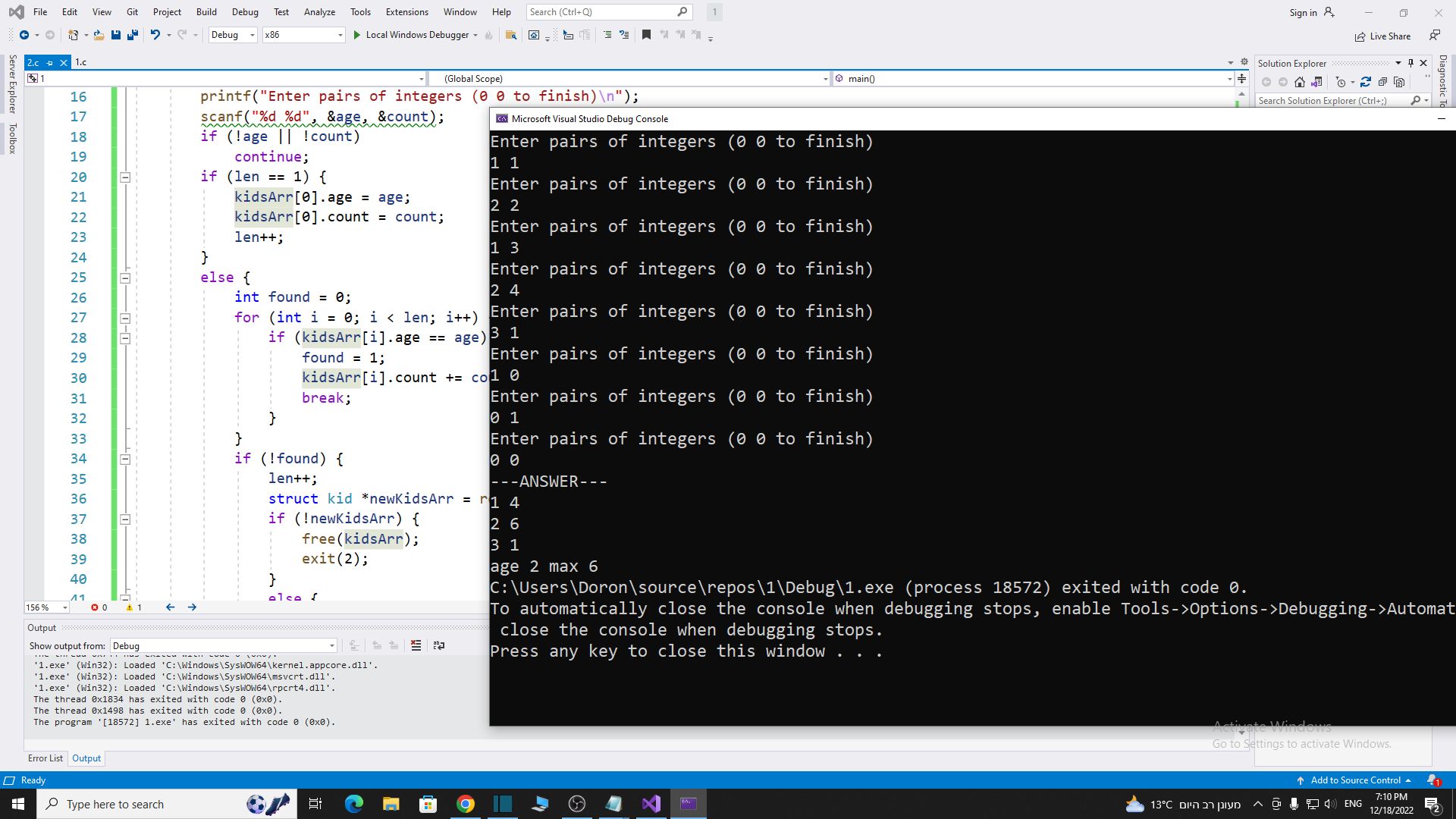
Task: Open the Analyze menu
Action: pos(319,12)
